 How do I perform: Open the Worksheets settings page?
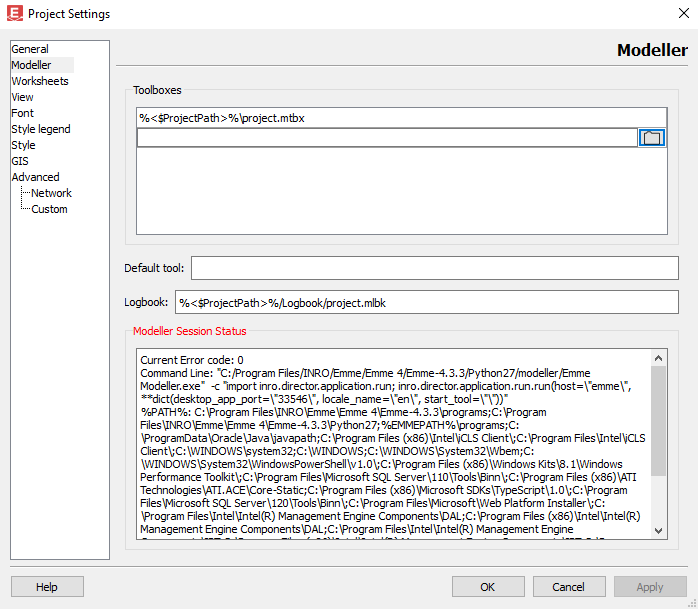pyautogui.click(x=40, y=81)
